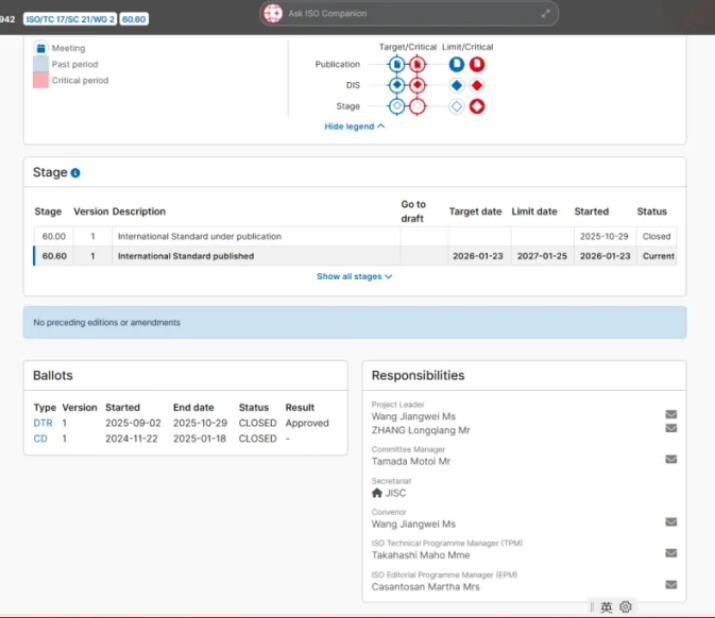Screen dimensions: 715x618
Task: Email Takahashi Maho using envelope icon
Action: tap(670, 553)
